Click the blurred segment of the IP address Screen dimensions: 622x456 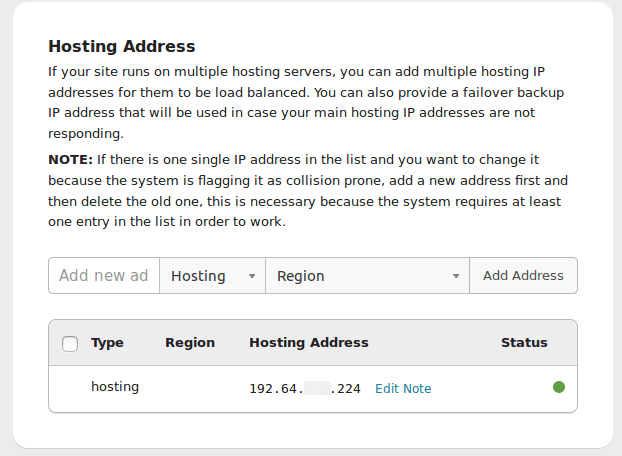(x=317, y=389)
